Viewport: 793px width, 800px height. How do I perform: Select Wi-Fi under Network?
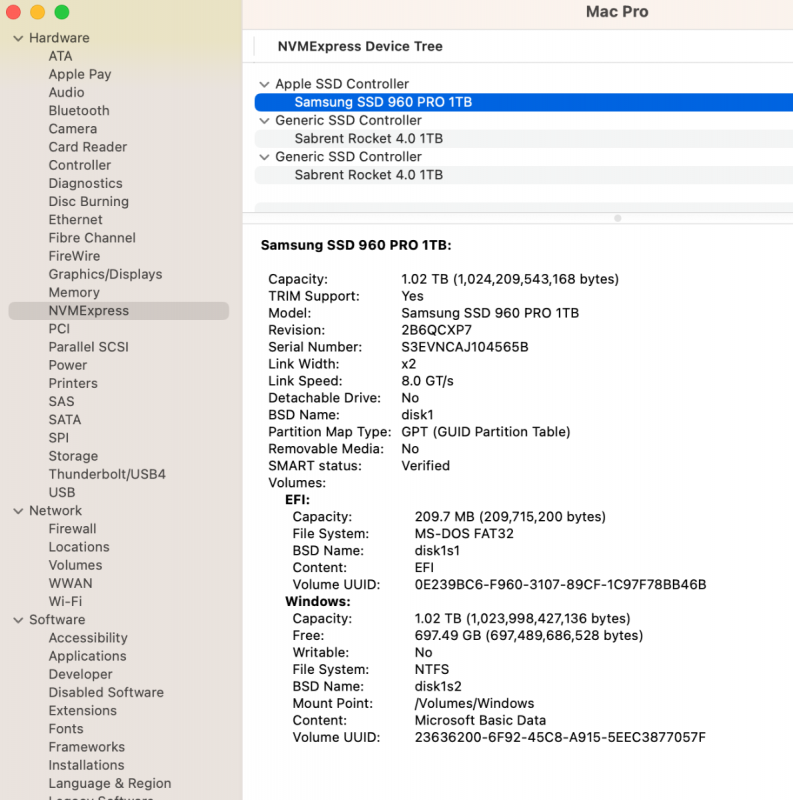(65, 602)
